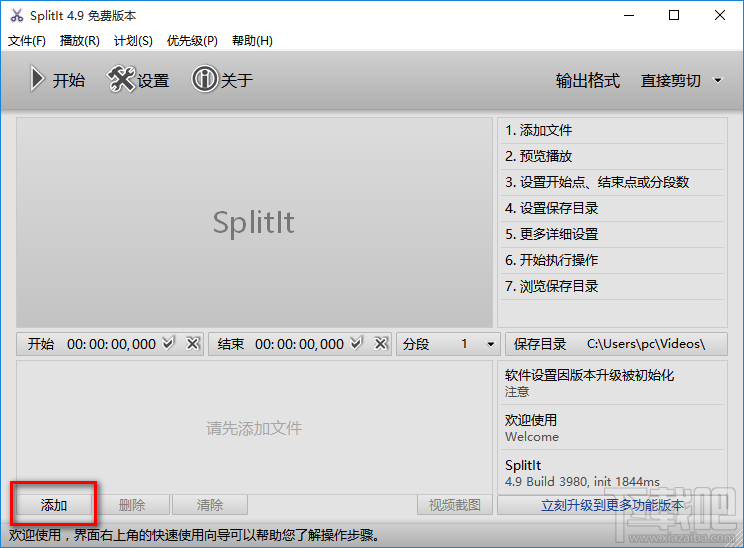The width and height of the screenshot is (744, 548).
Task: Select guide step 7. 浏览保存目录
Action: point(612,287)
